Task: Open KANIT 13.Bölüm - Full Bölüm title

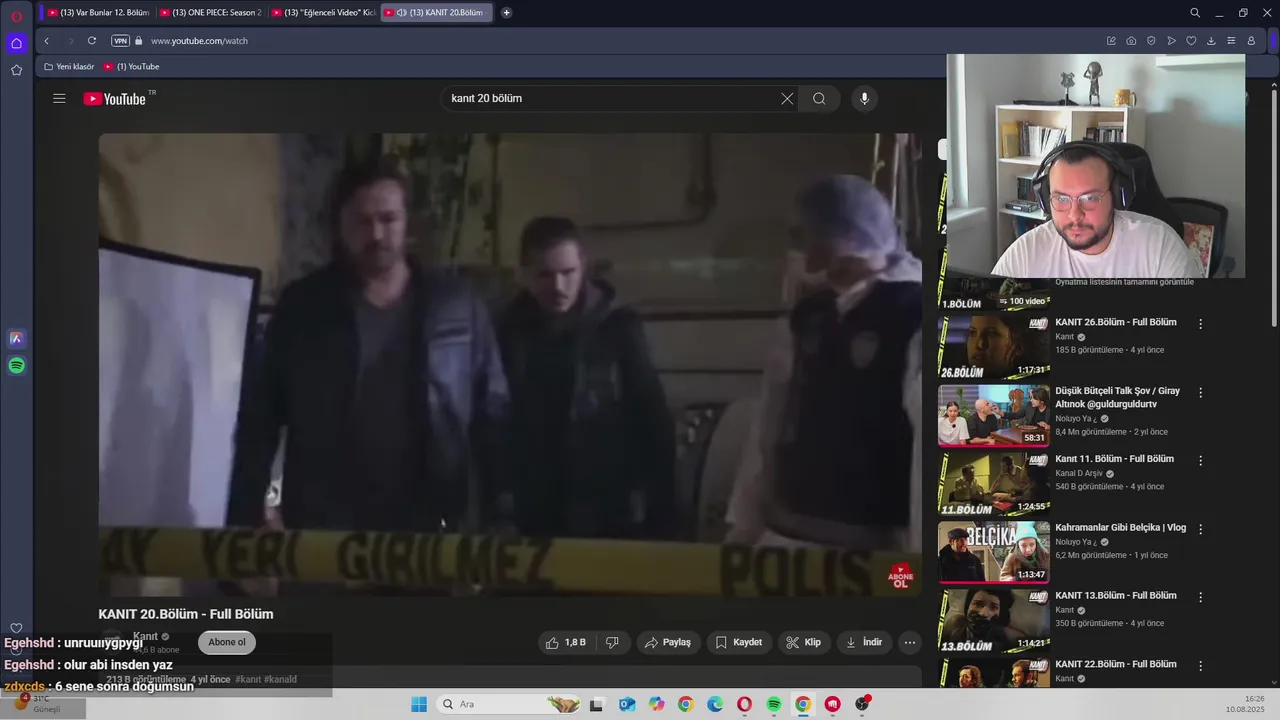Action: tap(1116, 596)
